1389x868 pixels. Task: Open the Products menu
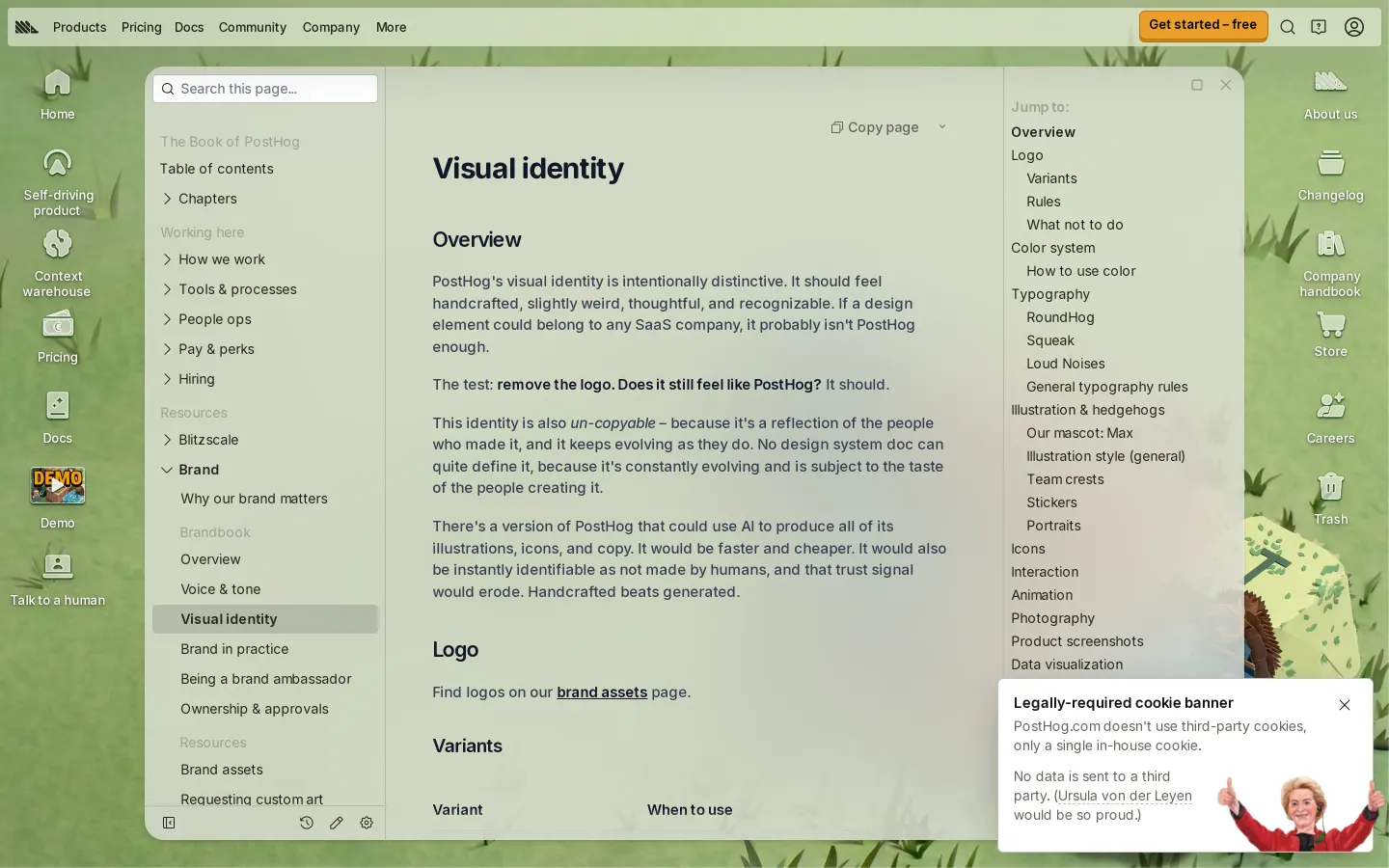click(x=79, y=27)
